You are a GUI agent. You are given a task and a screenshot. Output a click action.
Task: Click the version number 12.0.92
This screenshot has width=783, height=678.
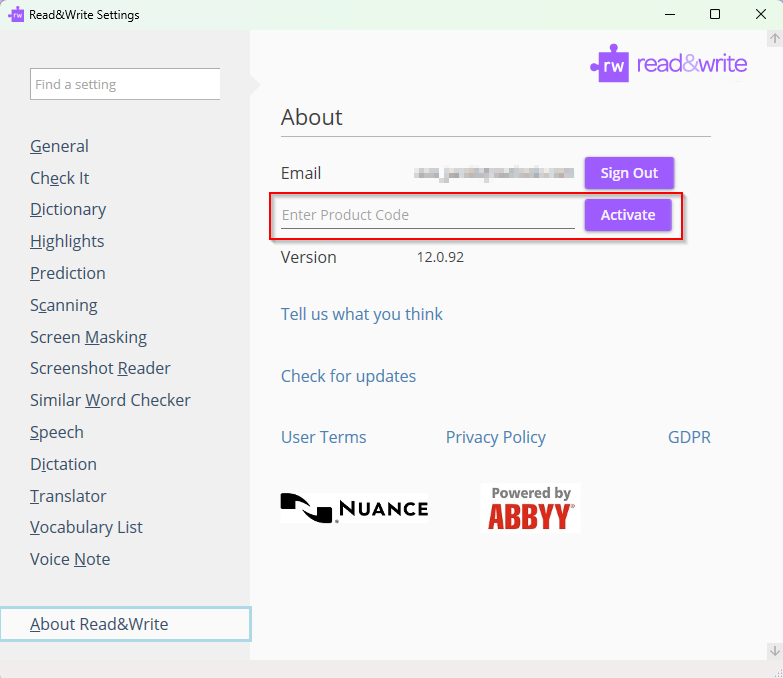tap(440, 257)
